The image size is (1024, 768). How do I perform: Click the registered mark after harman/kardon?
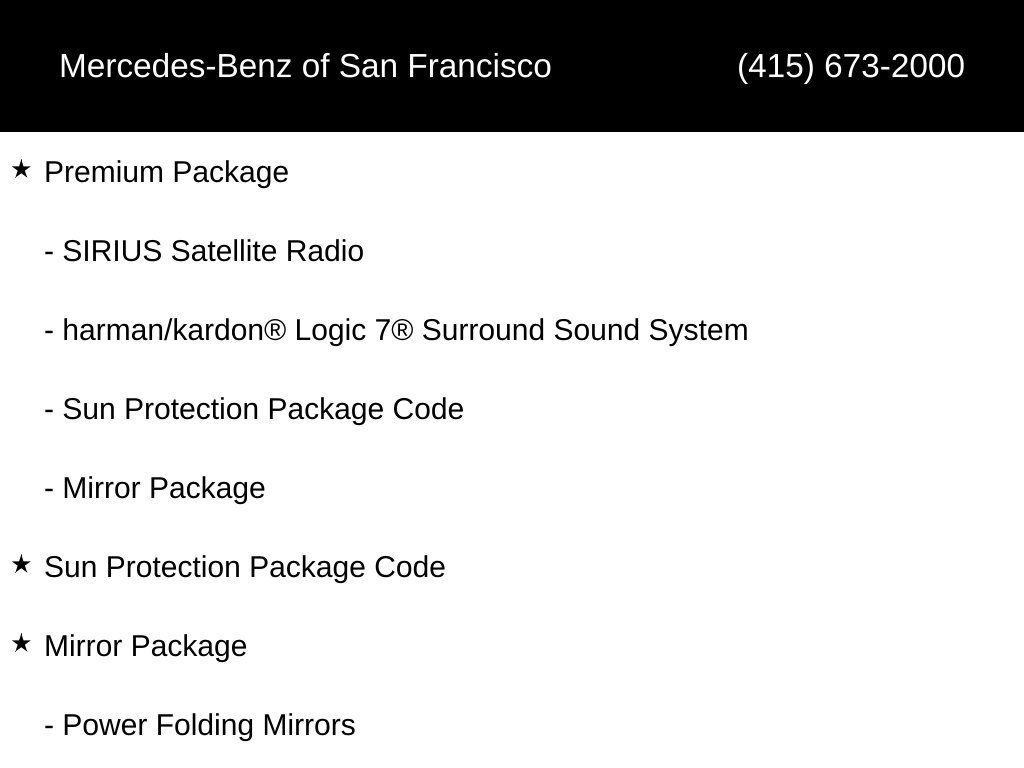pos(275,329)
